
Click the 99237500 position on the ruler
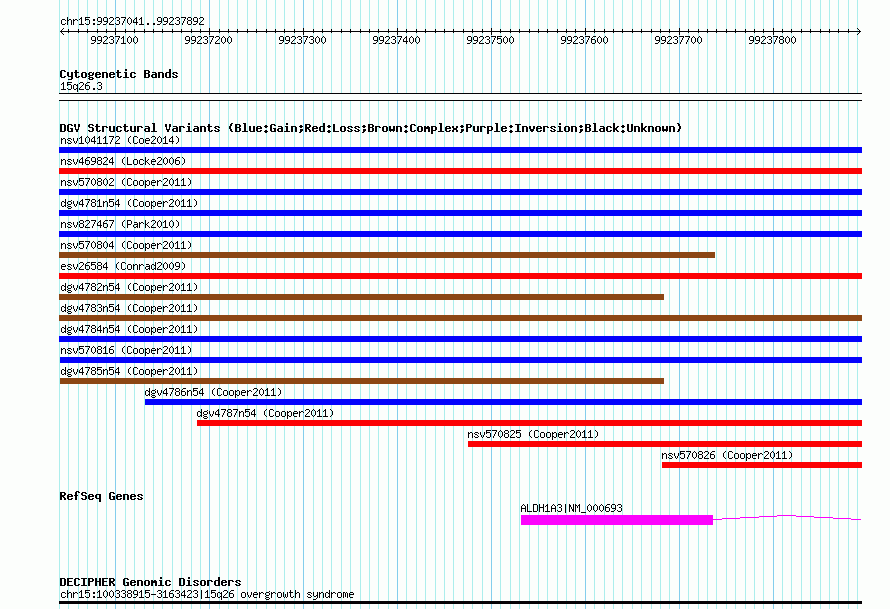click(x=491, y=40)
